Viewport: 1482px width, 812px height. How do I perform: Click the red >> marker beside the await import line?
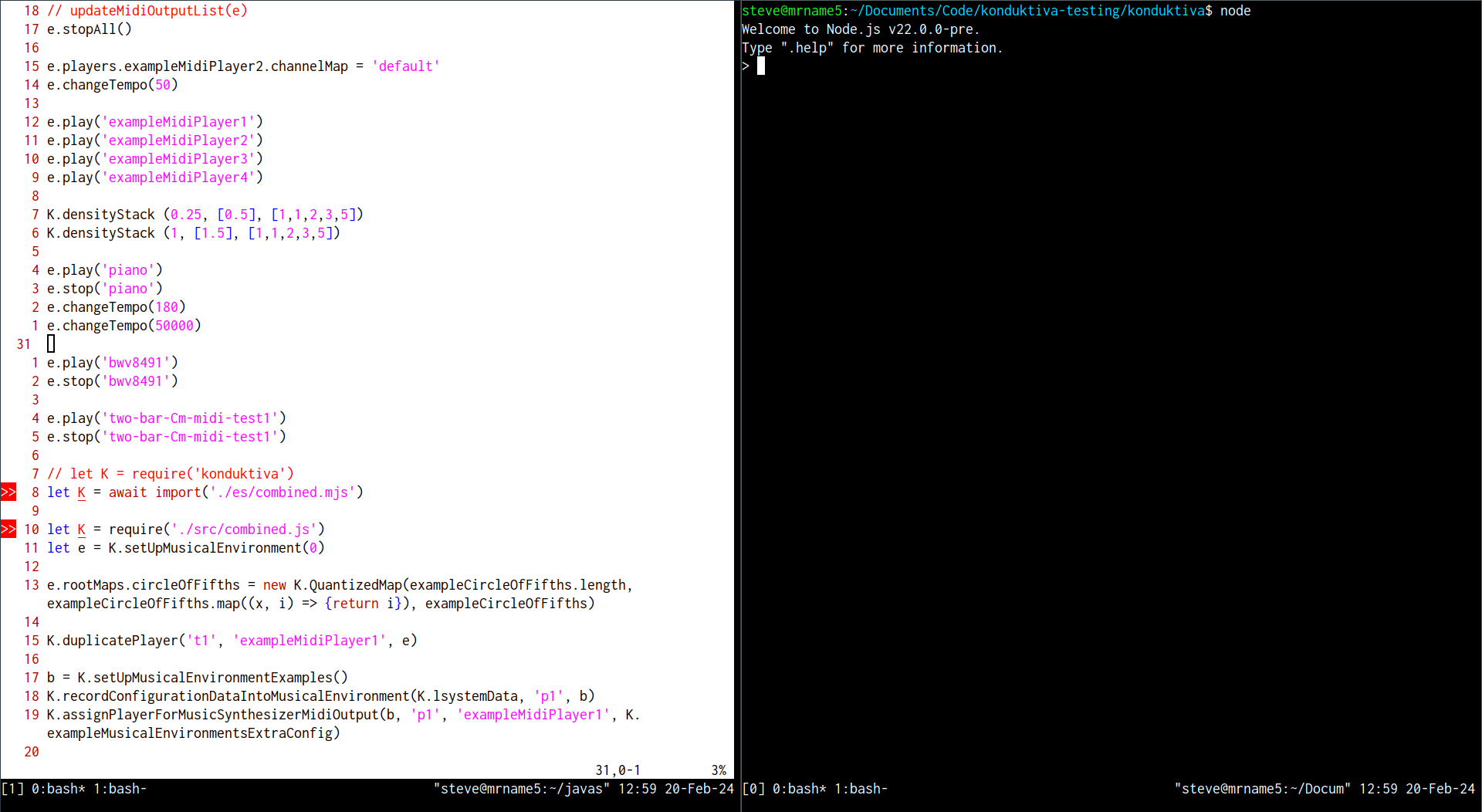[8, 492]
